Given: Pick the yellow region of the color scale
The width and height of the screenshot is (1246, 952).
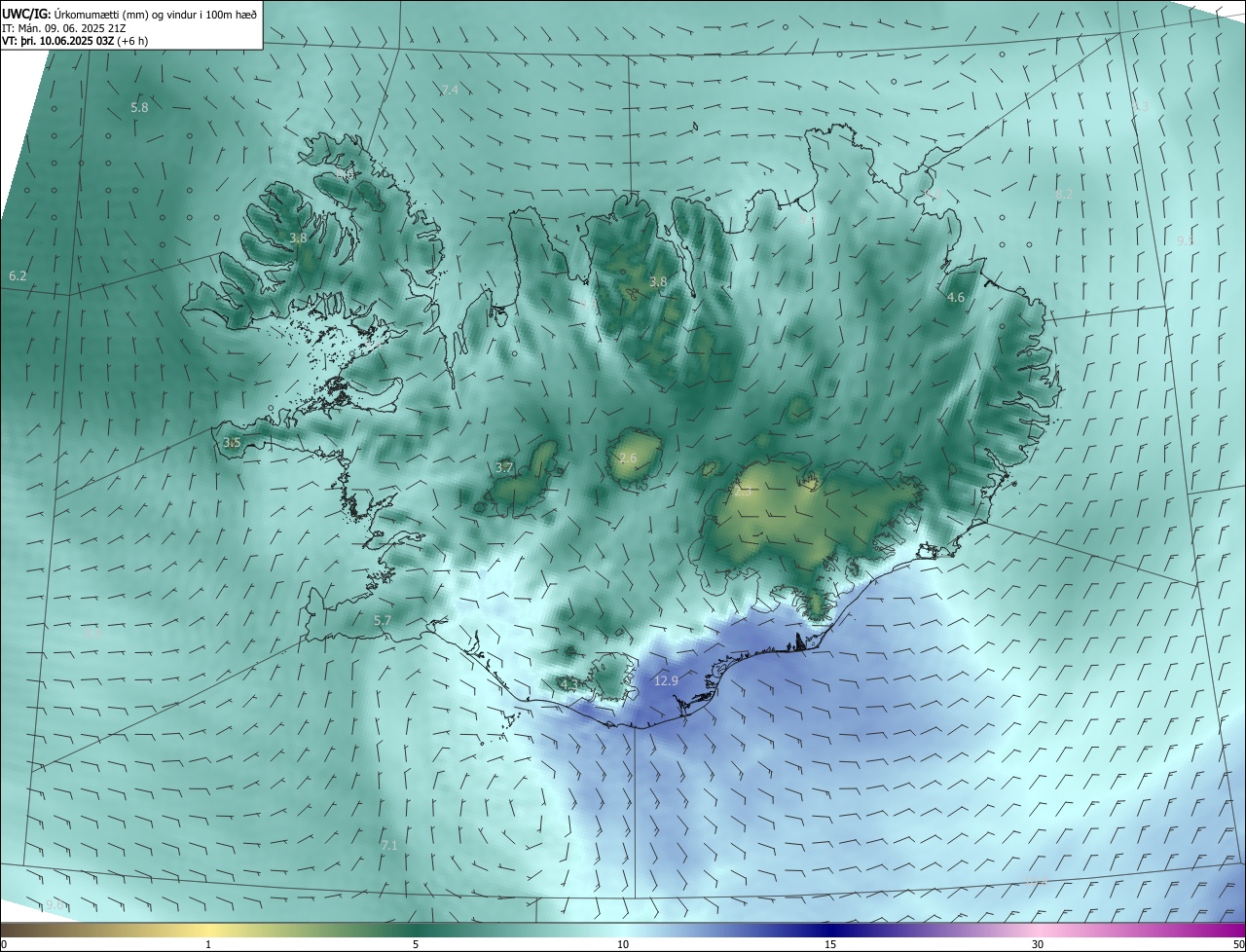Looking at the screenshot, I should (x=208, y=930).
